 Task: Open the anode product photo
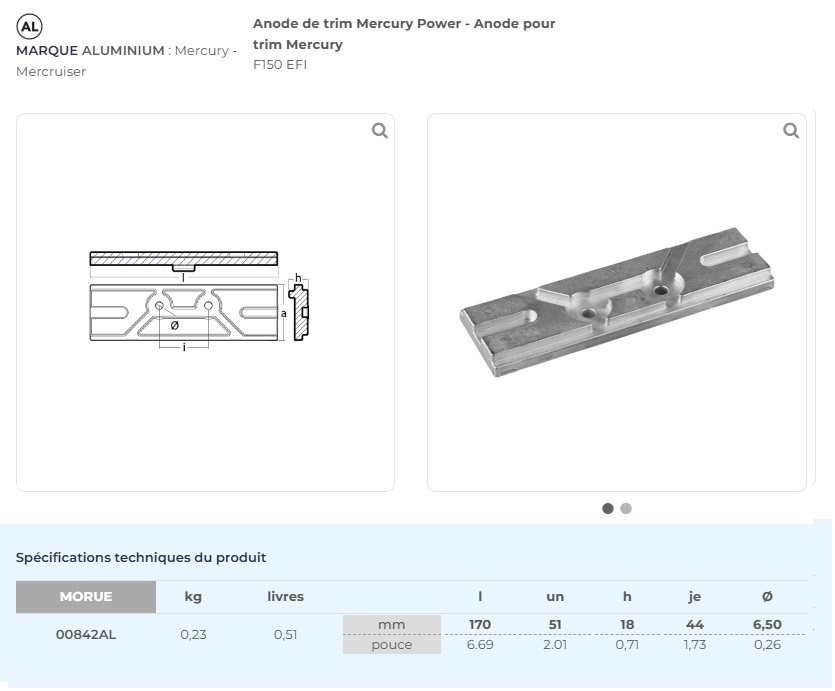(617, 302)
